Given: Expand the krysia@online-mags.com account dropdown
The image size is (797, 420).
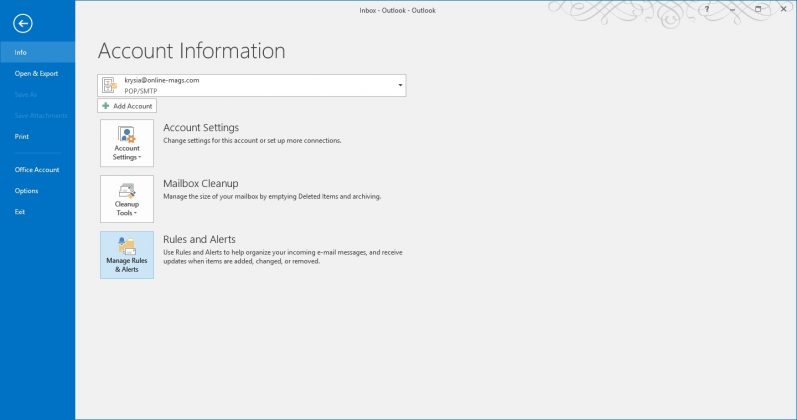Looking at the screenshot, I should (400, 85).
